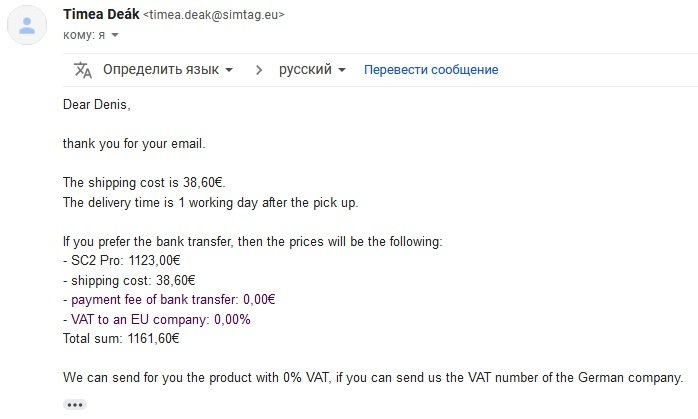Click the translate icon in the translation bar
698x419 pixels.
[83, 70]
